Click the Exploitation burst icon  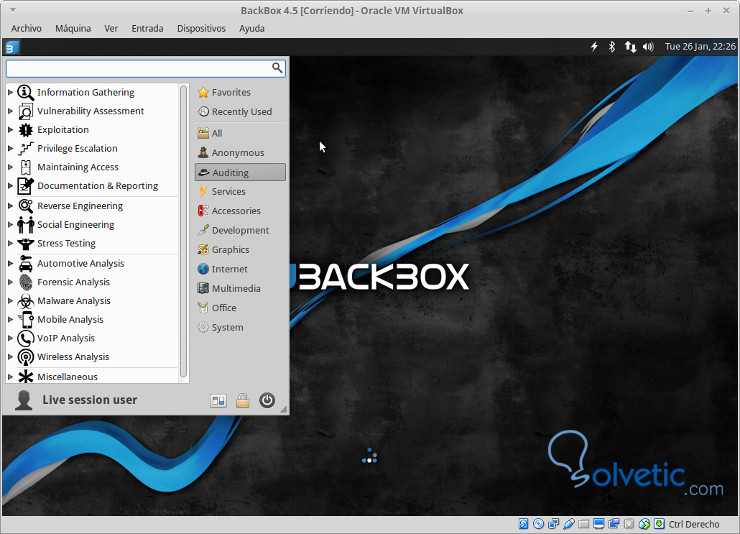(x=25, y=130)
